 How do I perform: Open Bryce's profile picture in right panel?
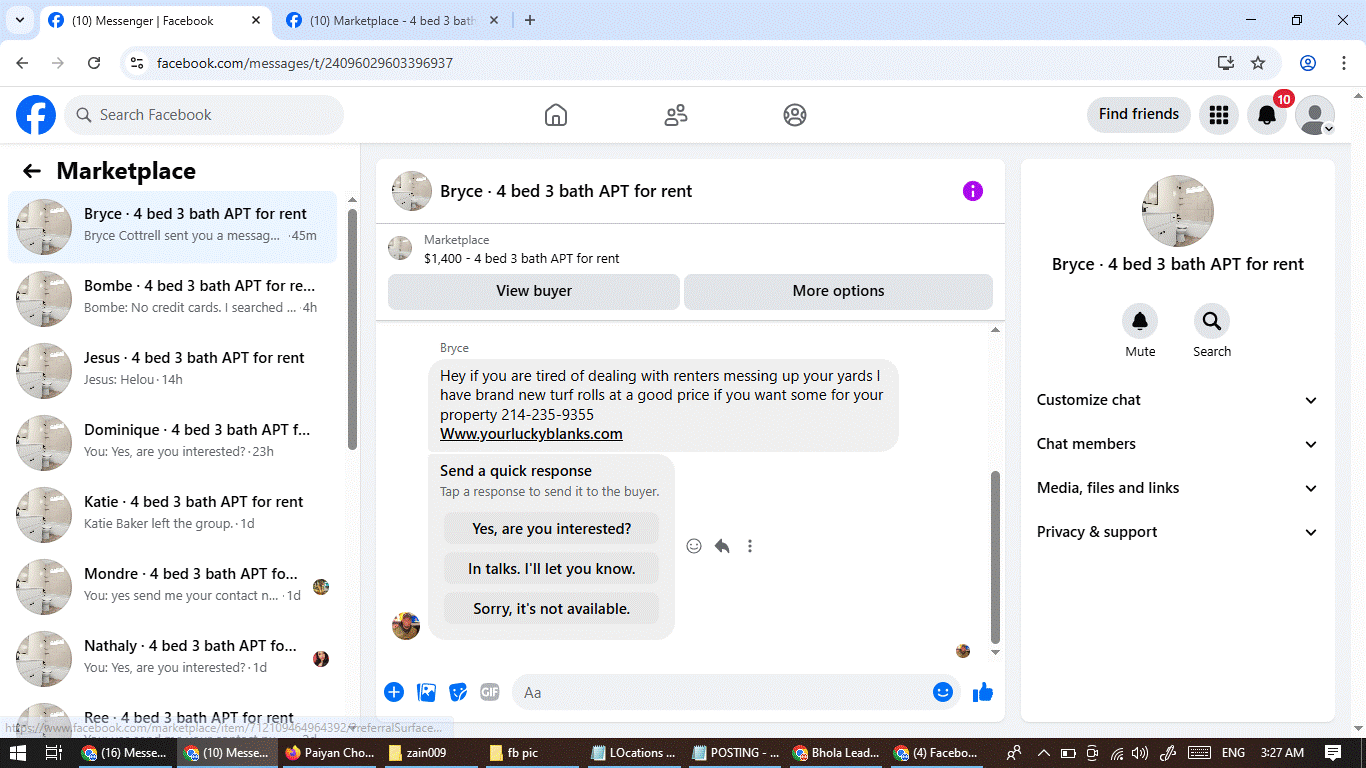click(x=1178, y=211)
